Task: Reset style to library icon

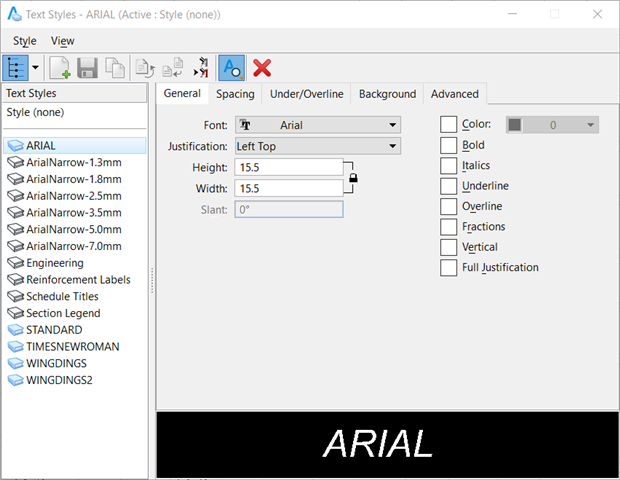Action: coord(145,68)
